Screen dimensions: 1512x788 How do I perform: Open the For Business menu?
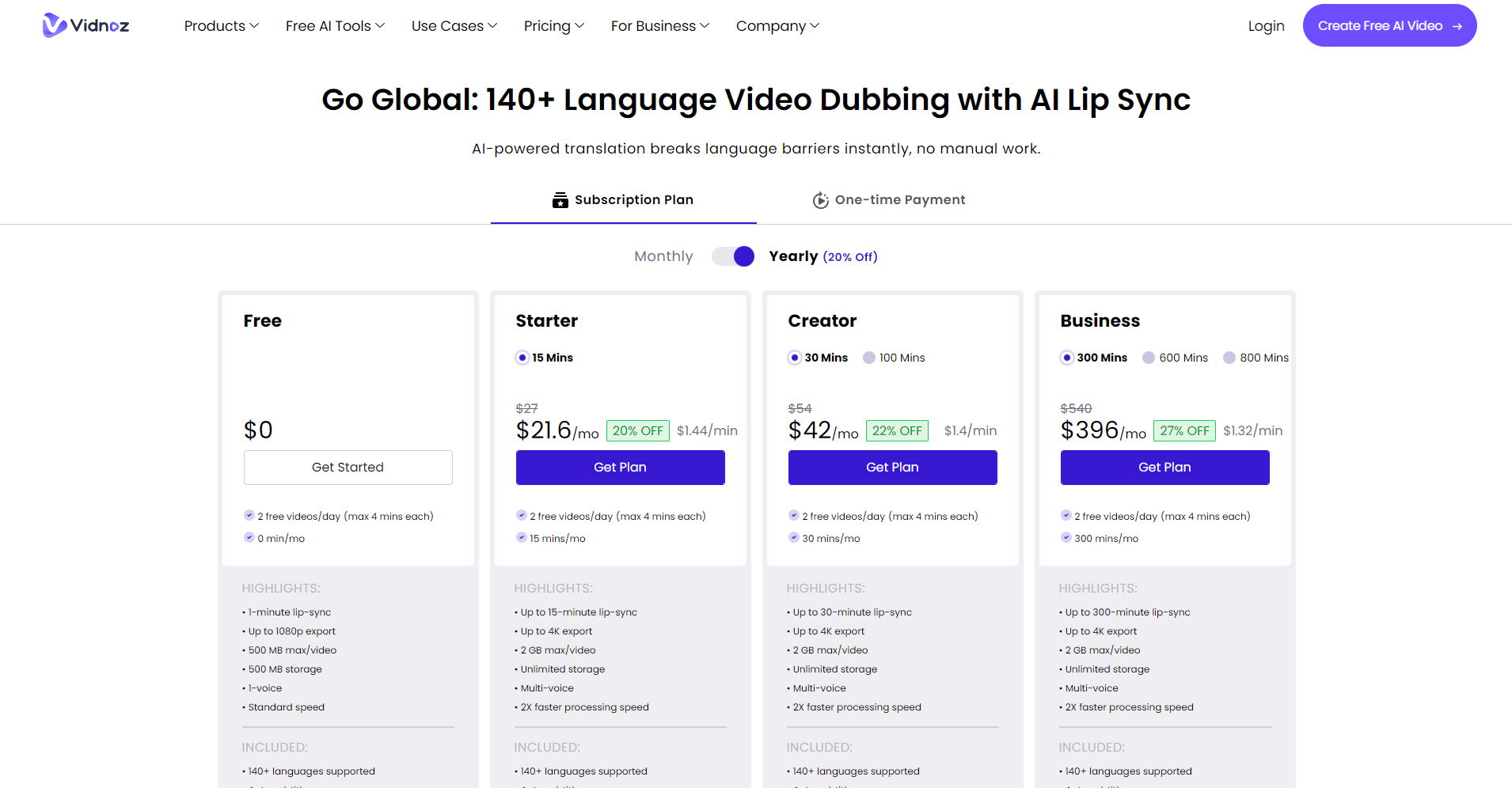(x=660, y=26)
